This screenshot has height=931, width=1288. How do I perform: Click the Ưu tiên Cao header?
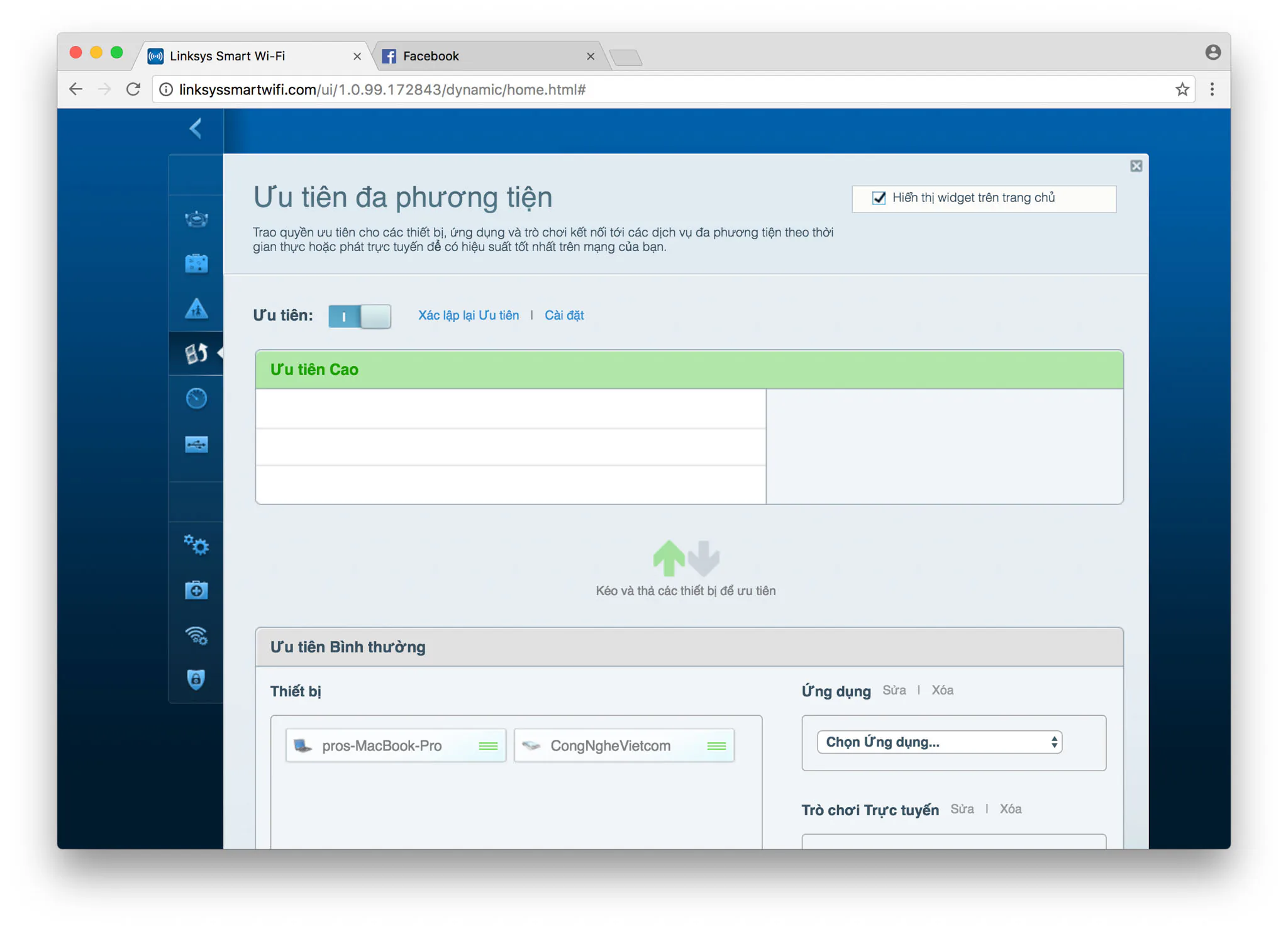pos(689,369)
